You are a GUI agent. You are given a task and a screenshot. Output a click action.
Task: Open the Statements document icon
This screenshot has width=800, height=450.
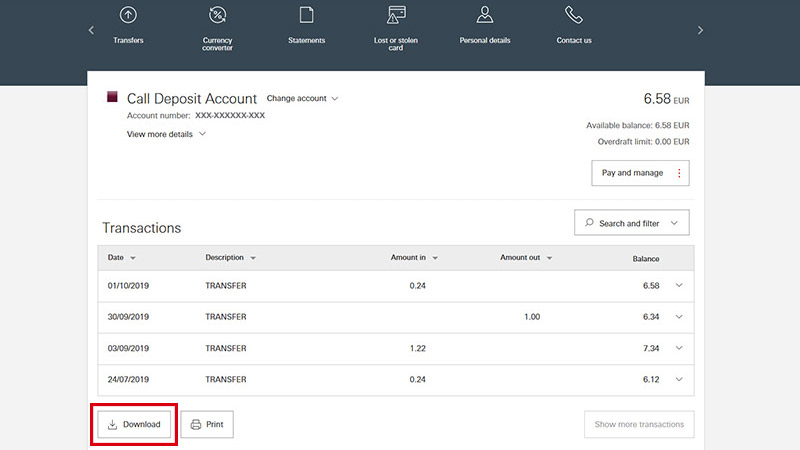(306, 15)
